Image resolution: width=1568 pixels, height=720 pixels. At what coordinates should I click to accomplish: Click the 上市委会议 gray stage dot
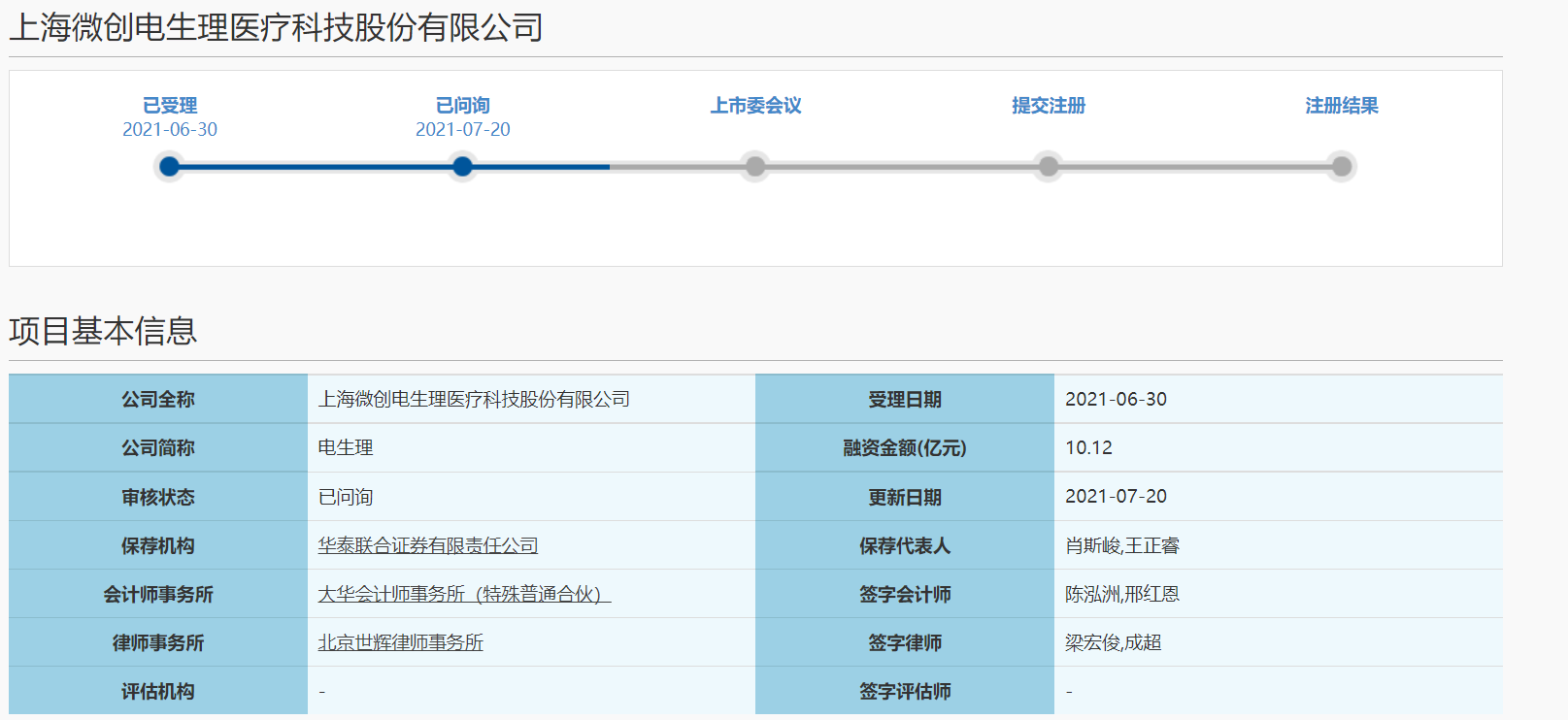(755, 167)
